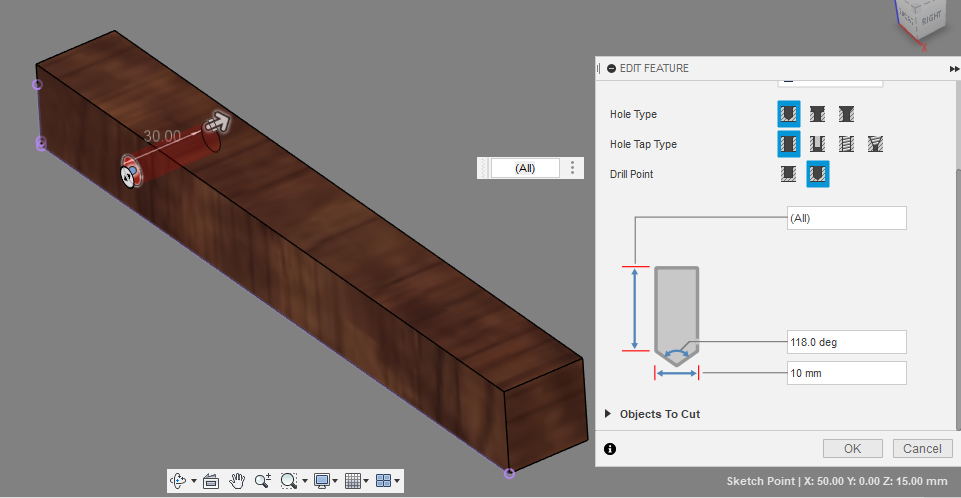Activate the Zoom tool

(263, 481)
